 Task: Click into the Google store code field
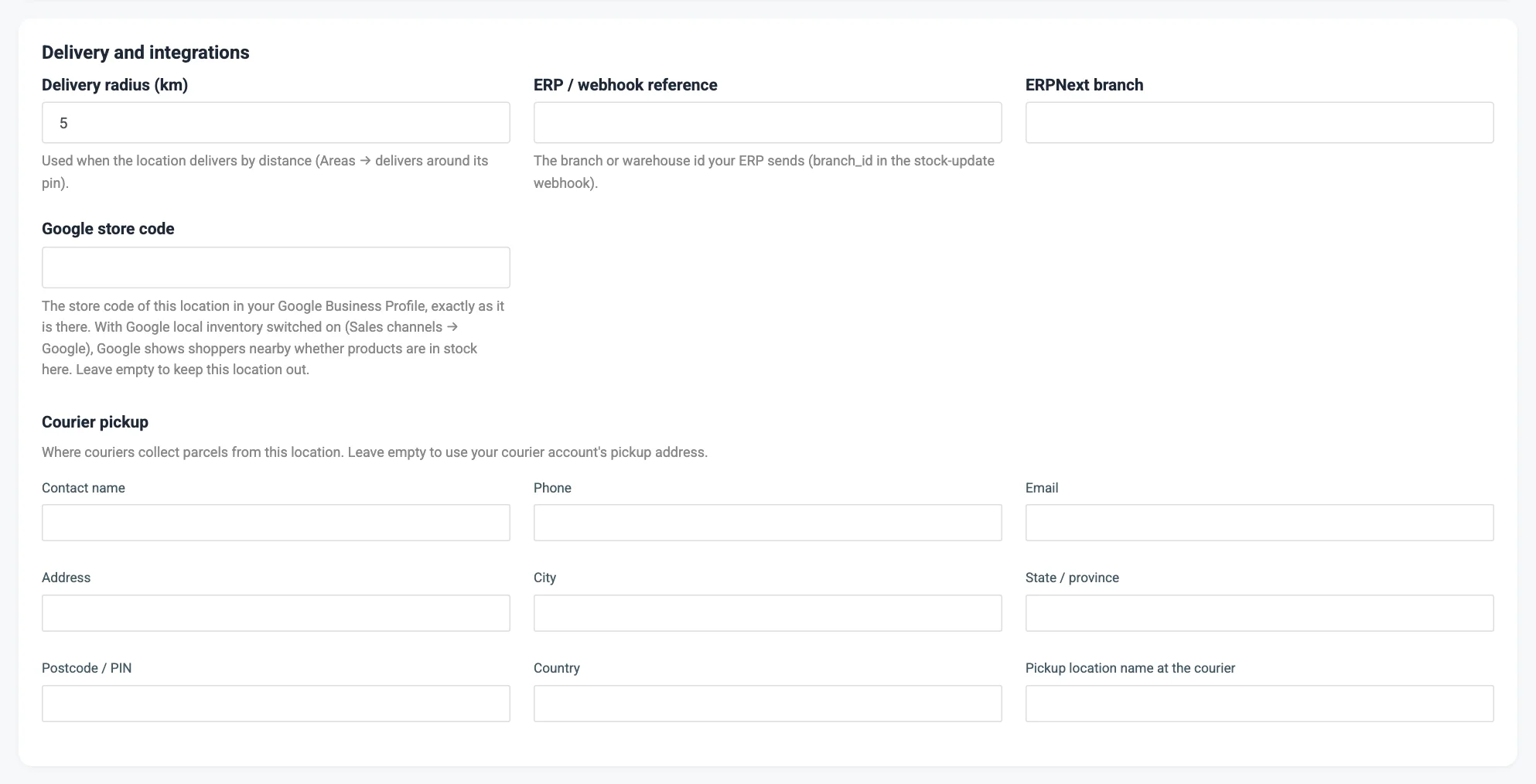pyautogui.click(x=275, y=268)
